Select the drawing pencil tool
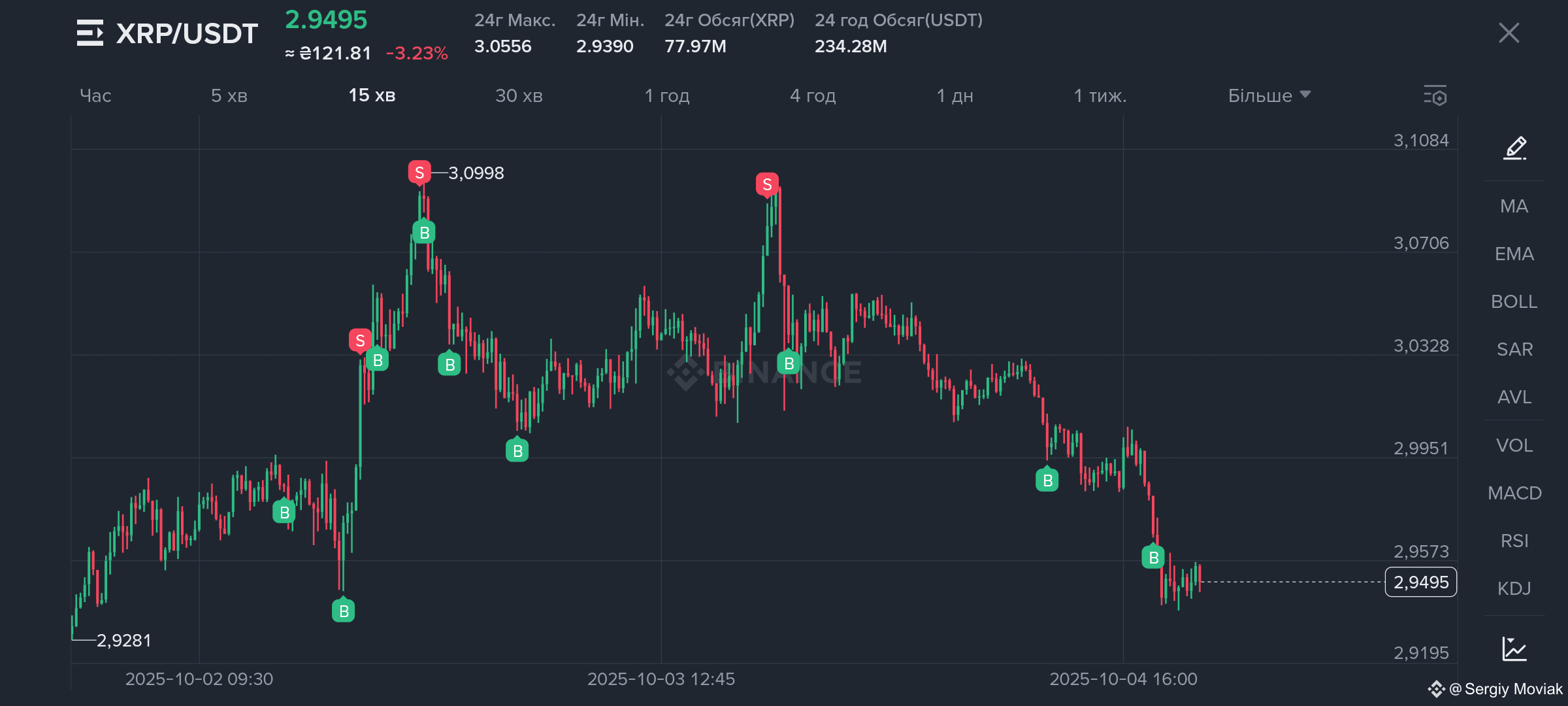The image size is (1568, 706). (x=1515, y=148)
